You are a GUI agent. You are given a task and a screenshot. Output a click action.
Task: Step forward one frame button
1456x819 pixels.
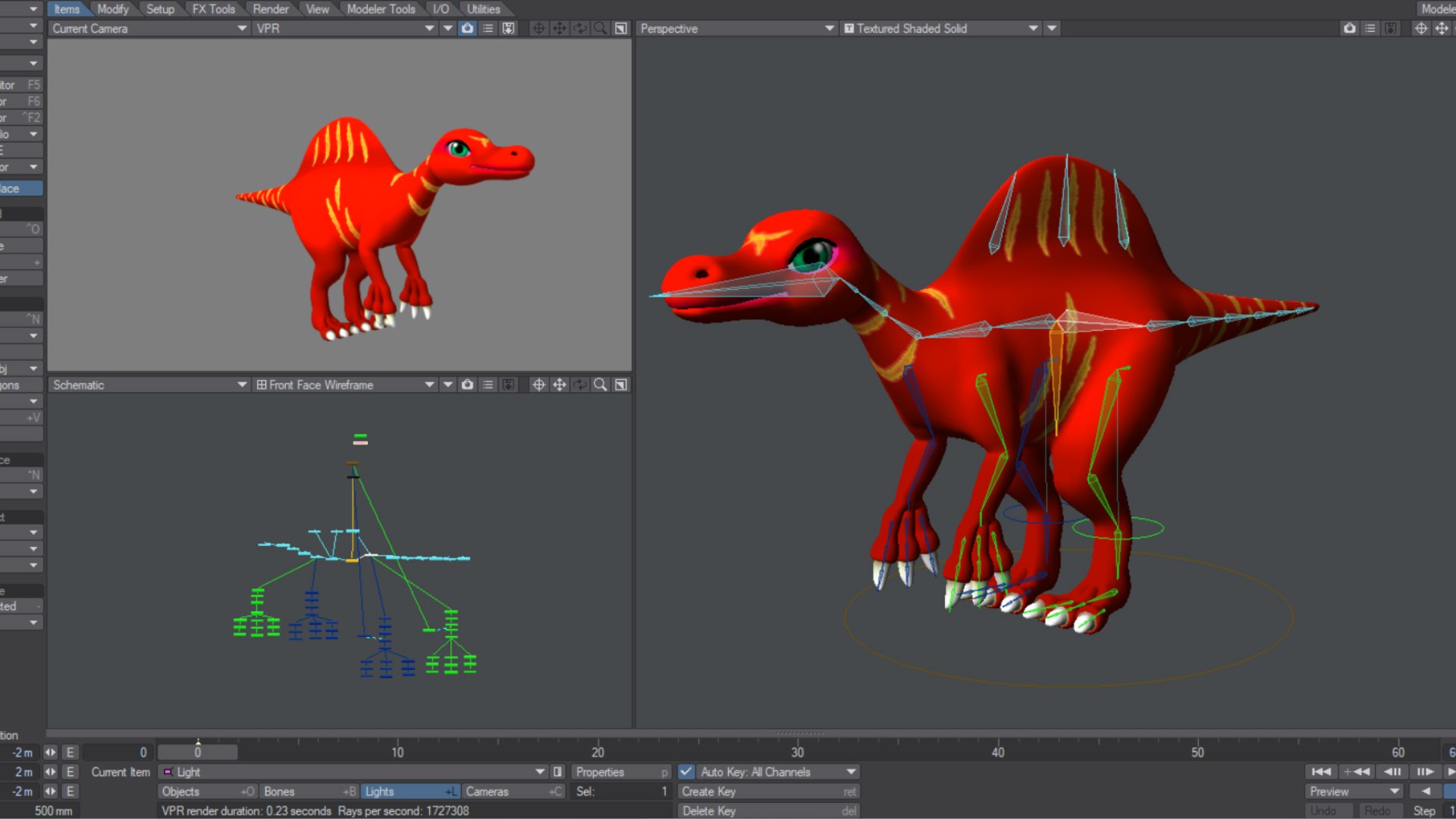tap(1426, 772)
